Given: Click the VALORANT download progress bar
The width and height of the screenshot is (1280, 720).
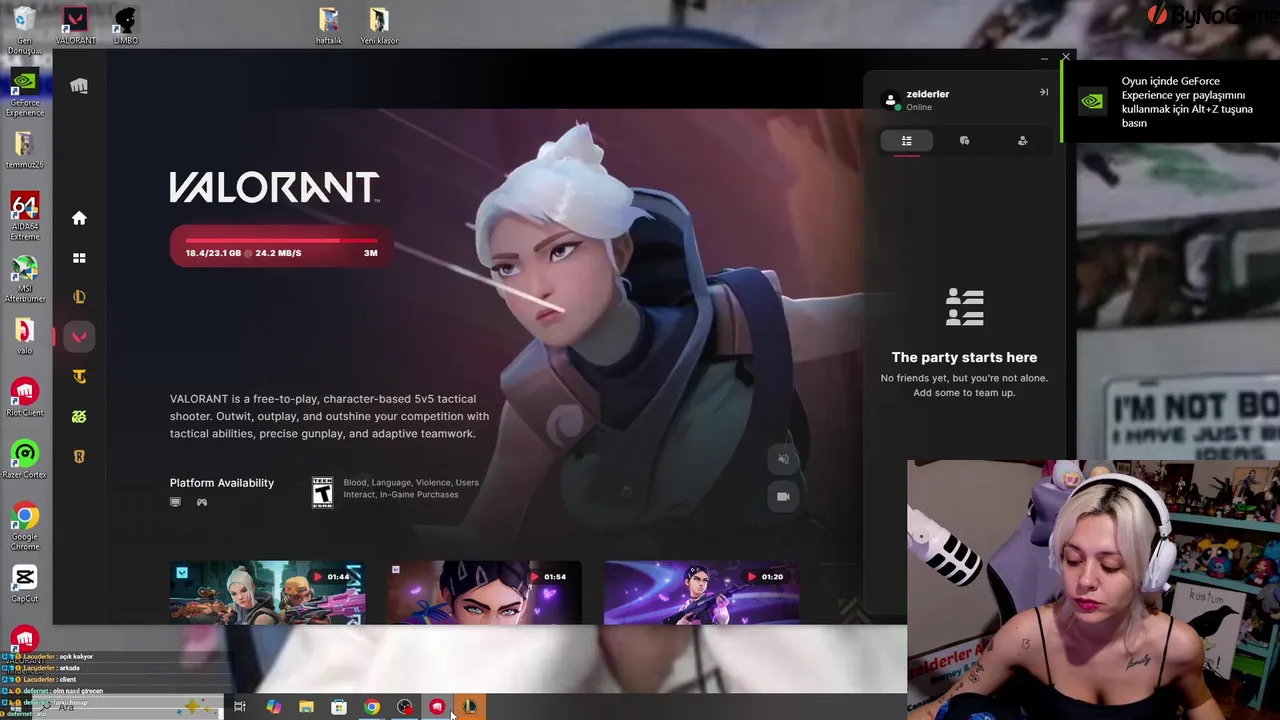Looking at the screenshot, I should [x=281, y=248].
